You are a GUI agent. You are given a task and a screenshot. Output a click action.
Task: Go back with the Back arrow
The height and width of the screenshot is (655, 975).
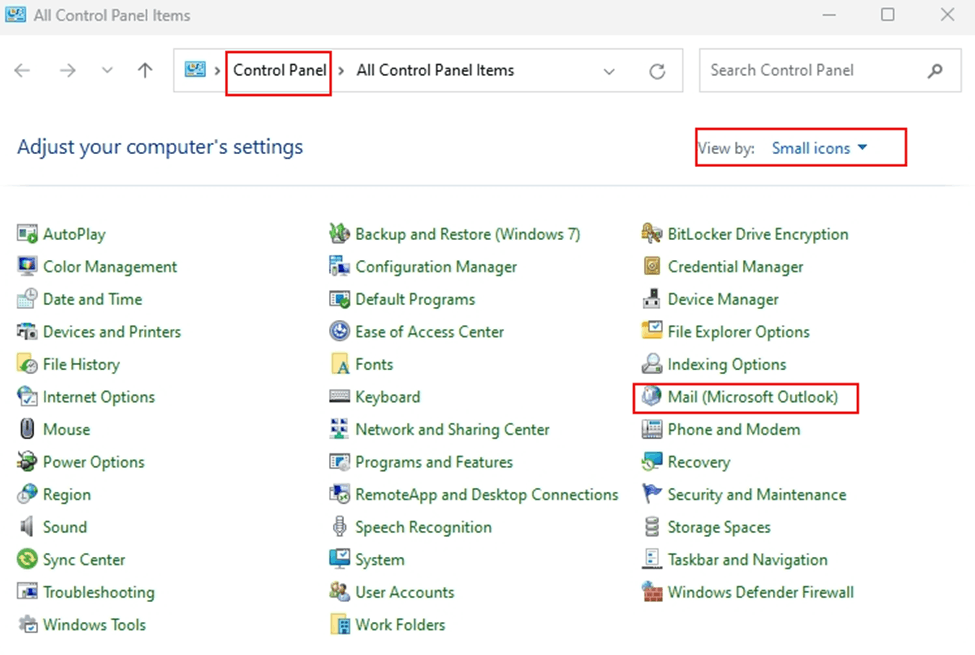pos(22,70)
